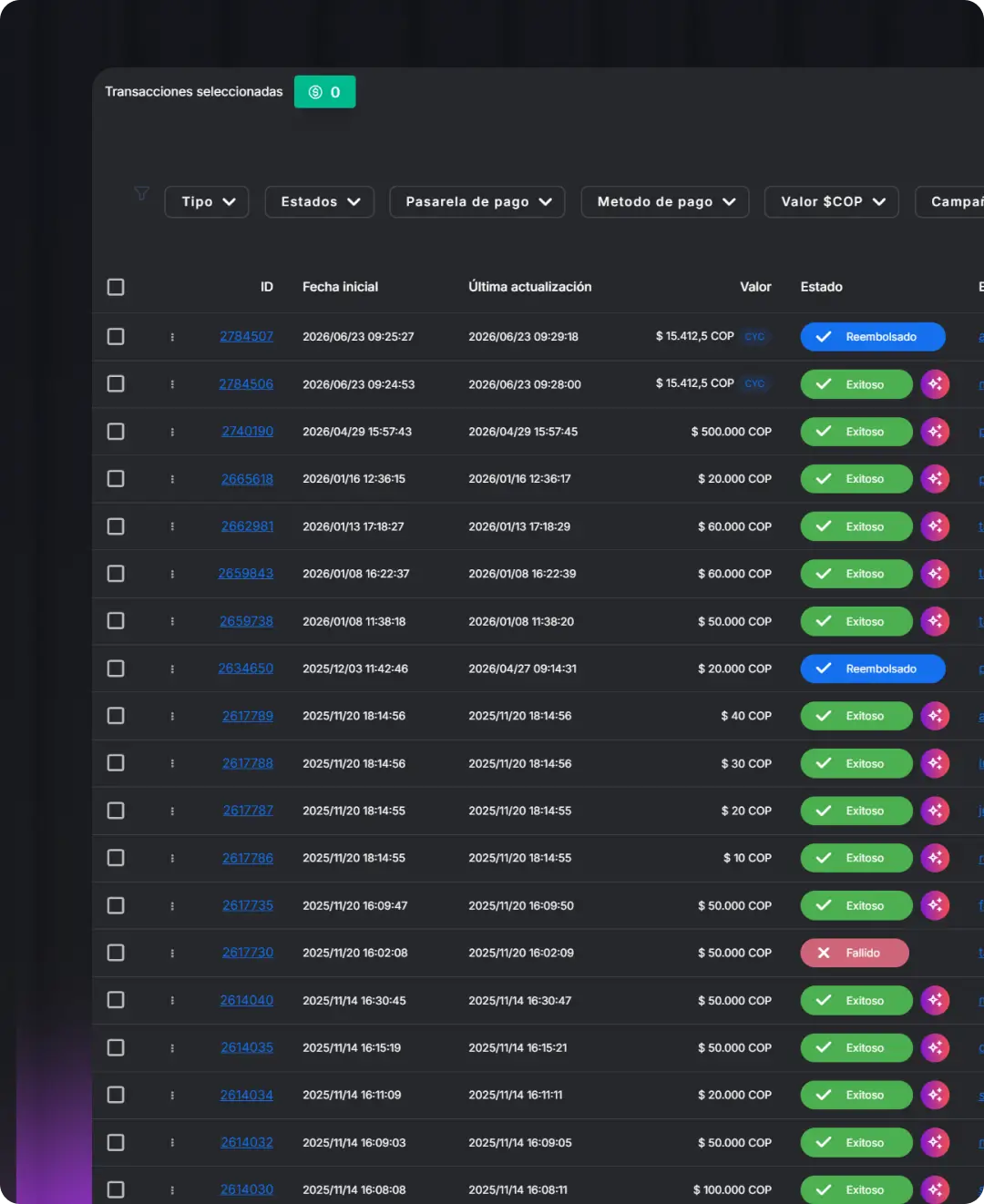Click sparkle icon on transaction 2617788 row
The height and width of the screenshot is (1204, 984).
point(935,763)
